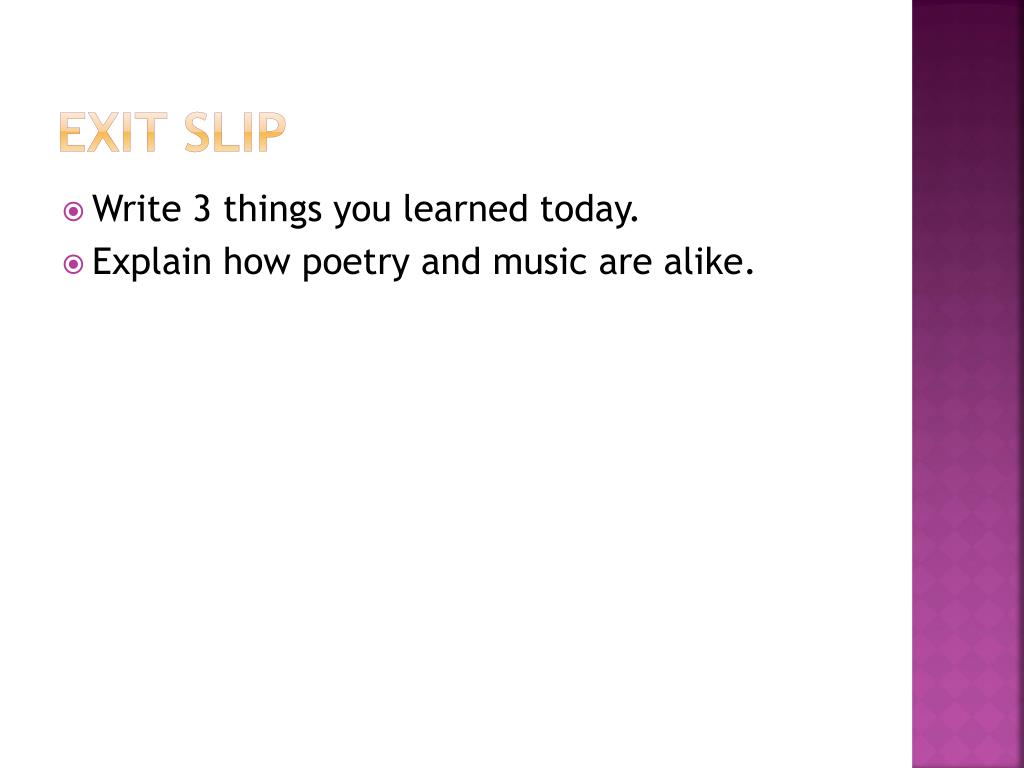Select the word 'SLIP' in the title
Viewport: 1024px width, 768px height.
pyautogui.click(x=234, y=132)
